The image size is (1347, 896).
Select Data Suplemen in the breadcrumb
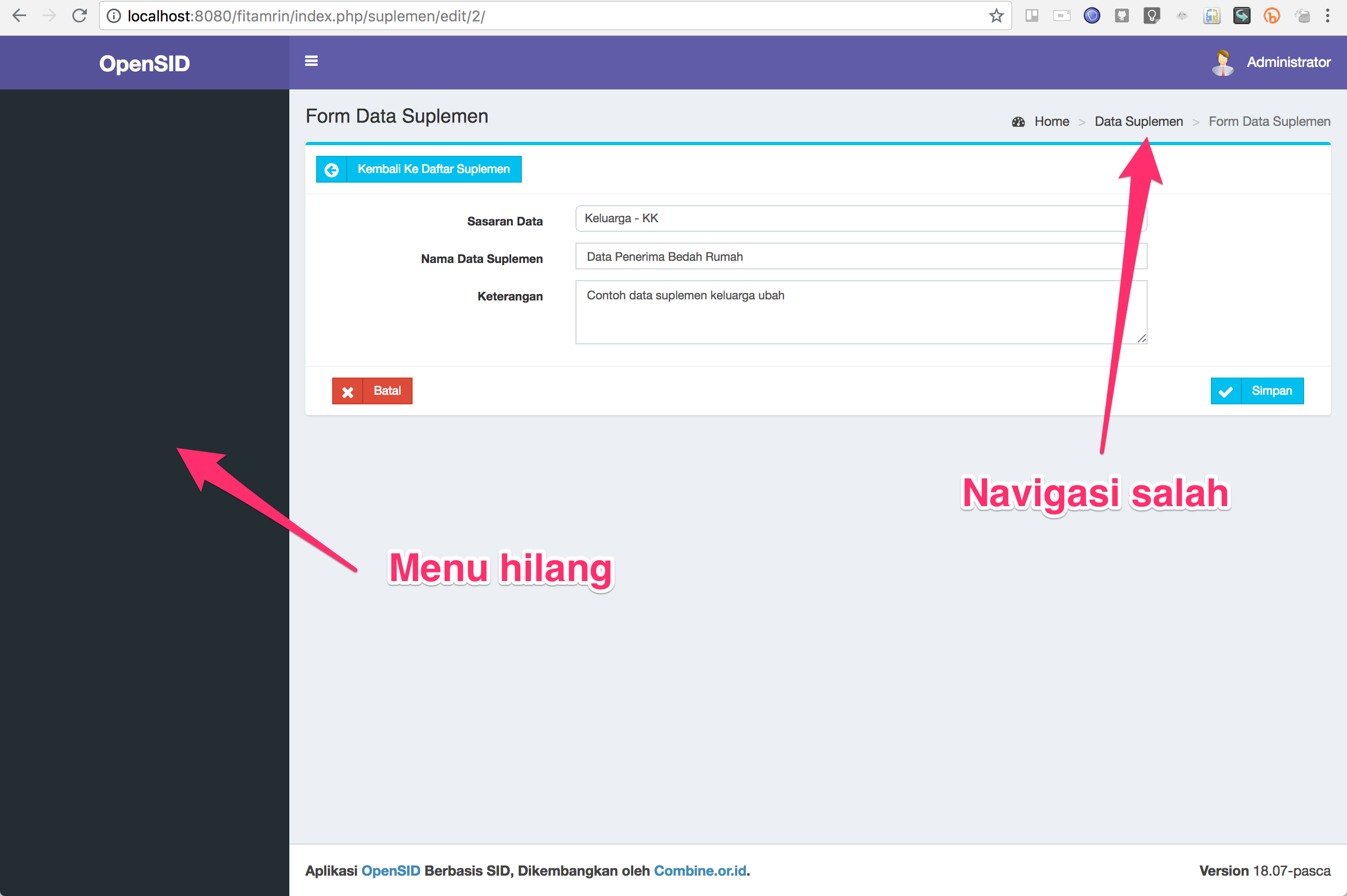point(1139,121)
